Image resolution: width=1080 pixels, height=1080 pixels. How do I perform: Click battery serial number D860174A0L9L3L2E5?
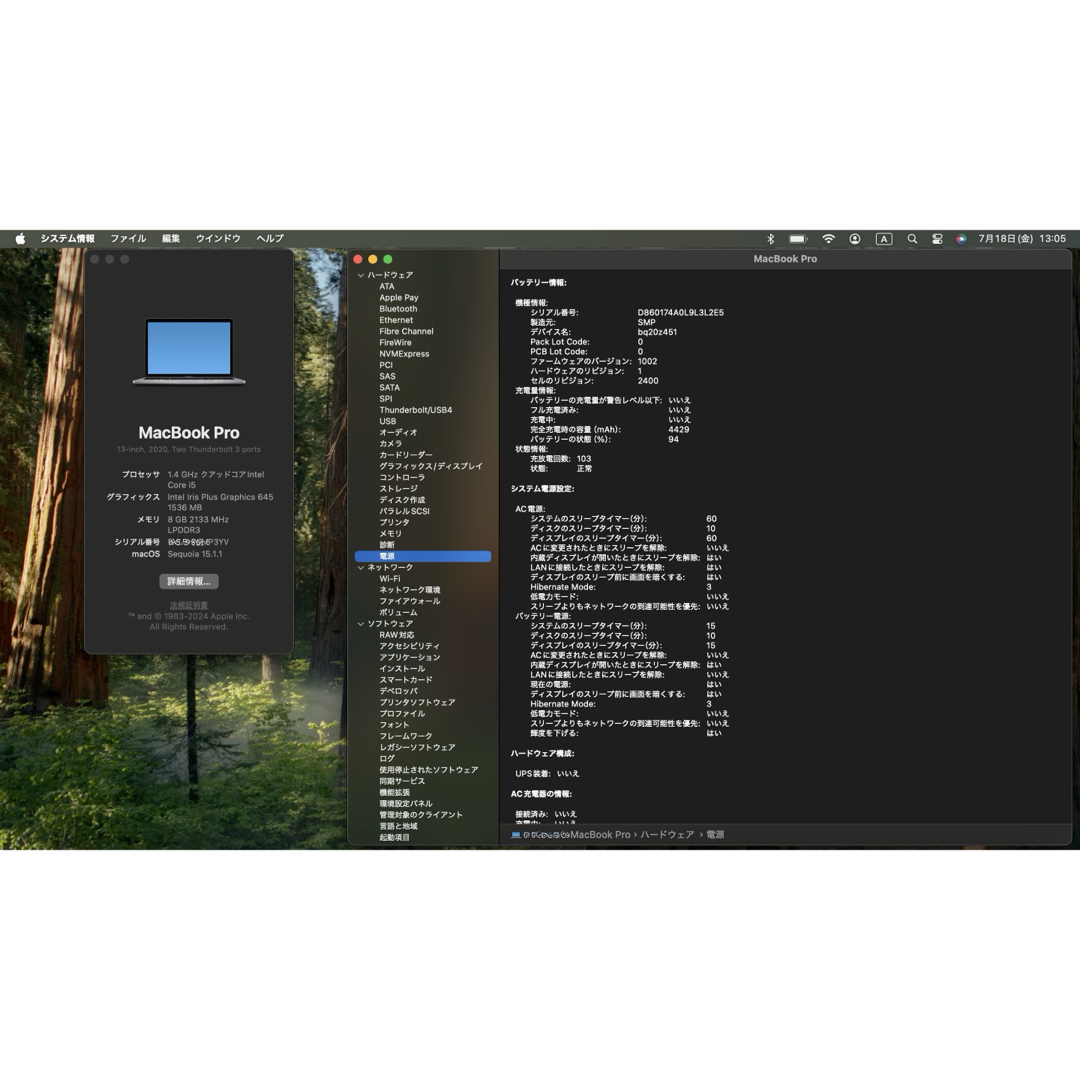click(681, 313)
